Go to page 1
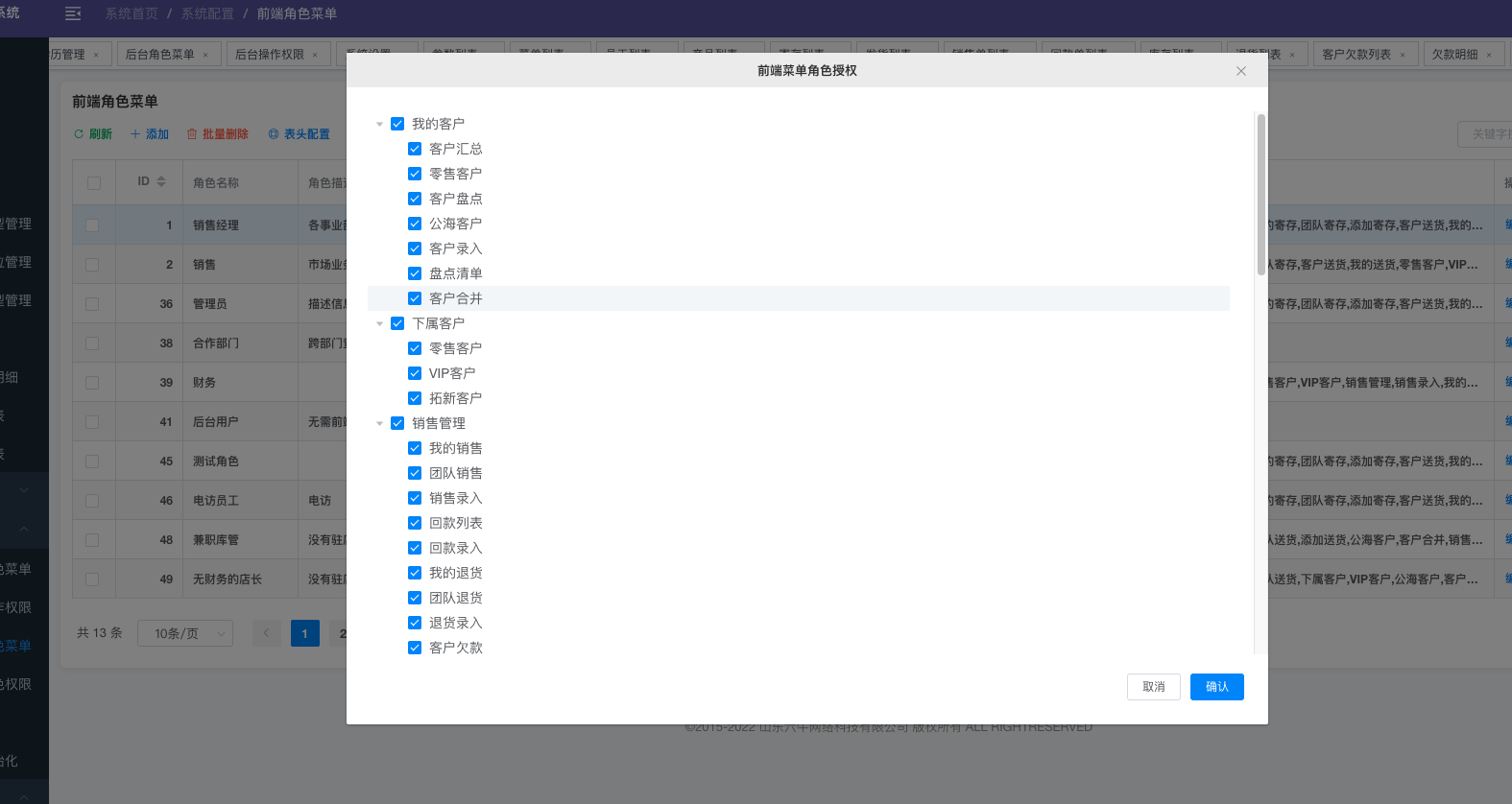Screen dimensions: 1512x804 point(305,633)
